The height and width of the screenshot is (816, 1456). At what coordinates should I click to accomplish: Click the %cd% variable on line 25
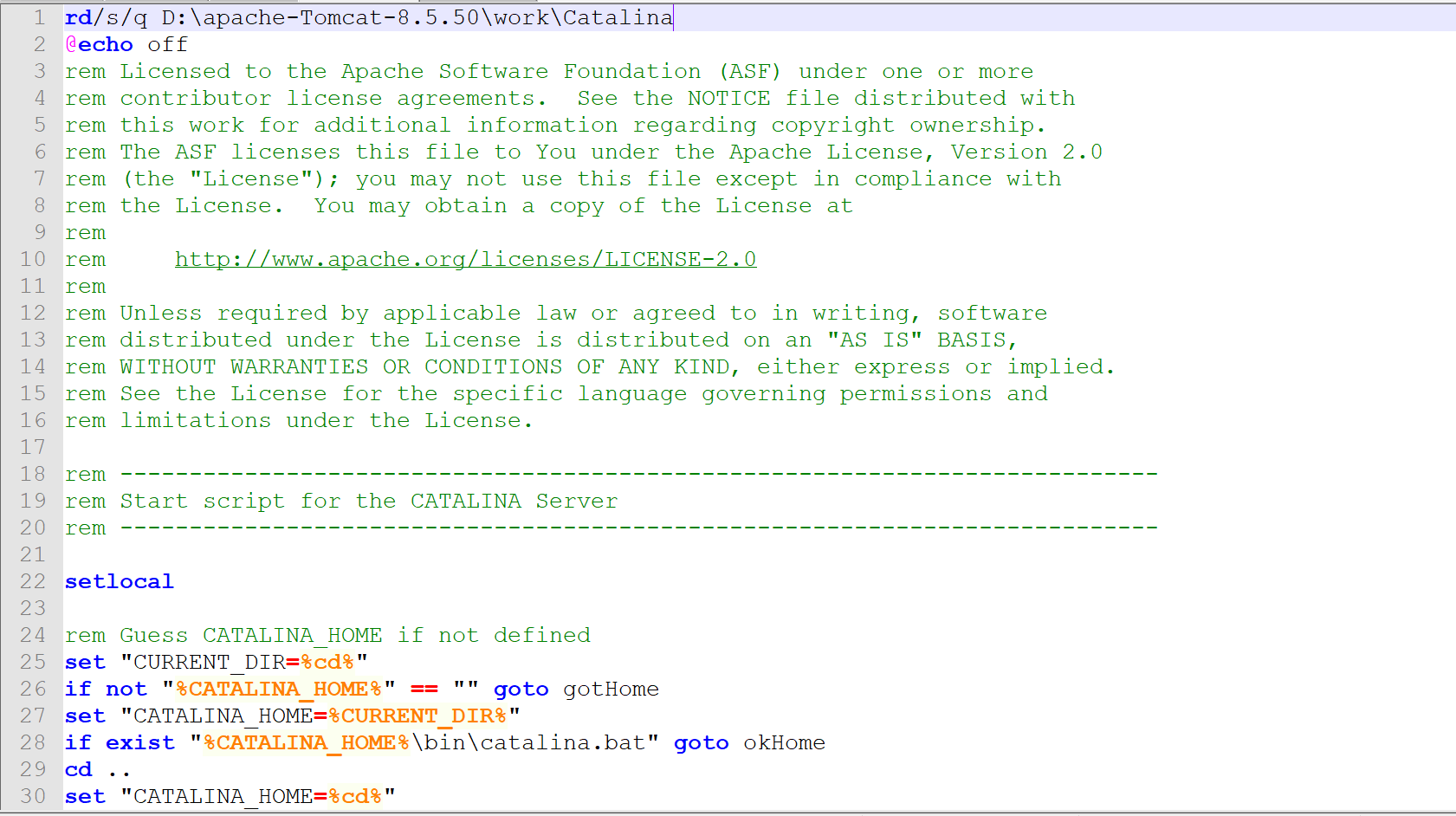point(327,662)
